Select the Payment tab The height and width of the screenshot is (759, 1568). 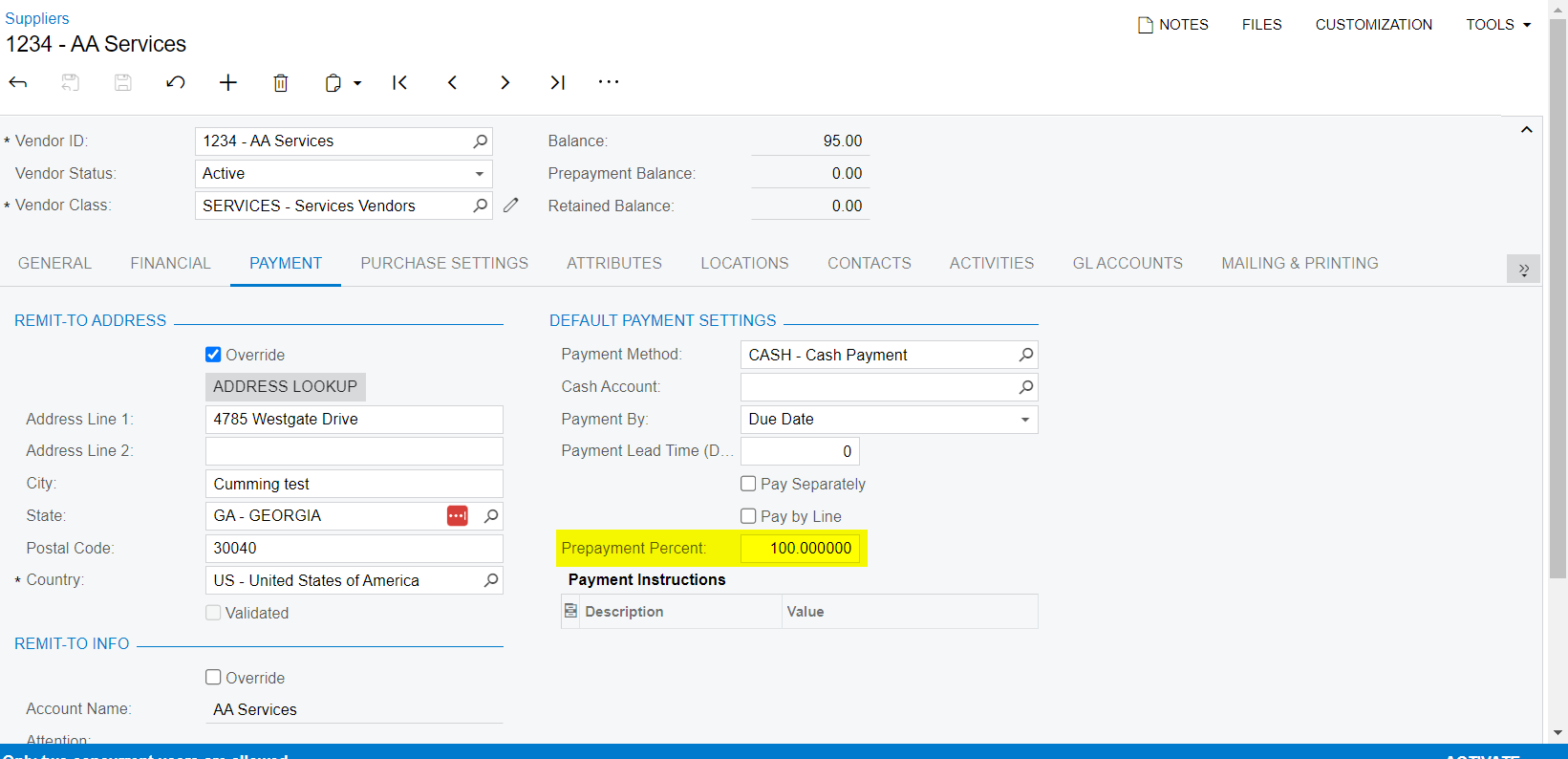pyautogui.click(x=286, y=264)
